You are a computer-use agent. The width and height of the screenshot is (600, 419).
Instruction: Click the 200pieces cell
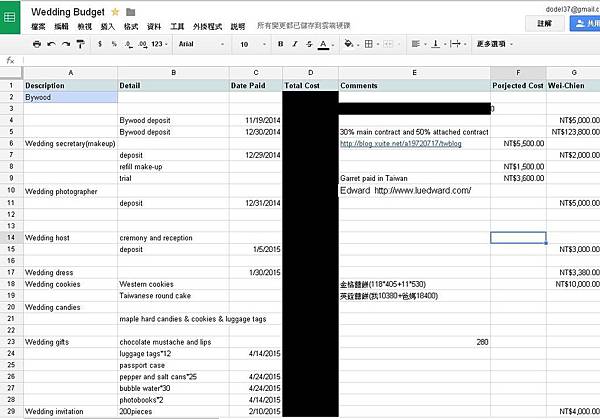click(173, 411)
